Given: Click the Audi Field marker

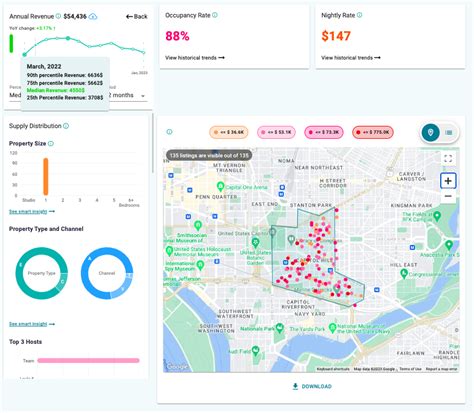Looking at the screenshot, I should [256, 350].
